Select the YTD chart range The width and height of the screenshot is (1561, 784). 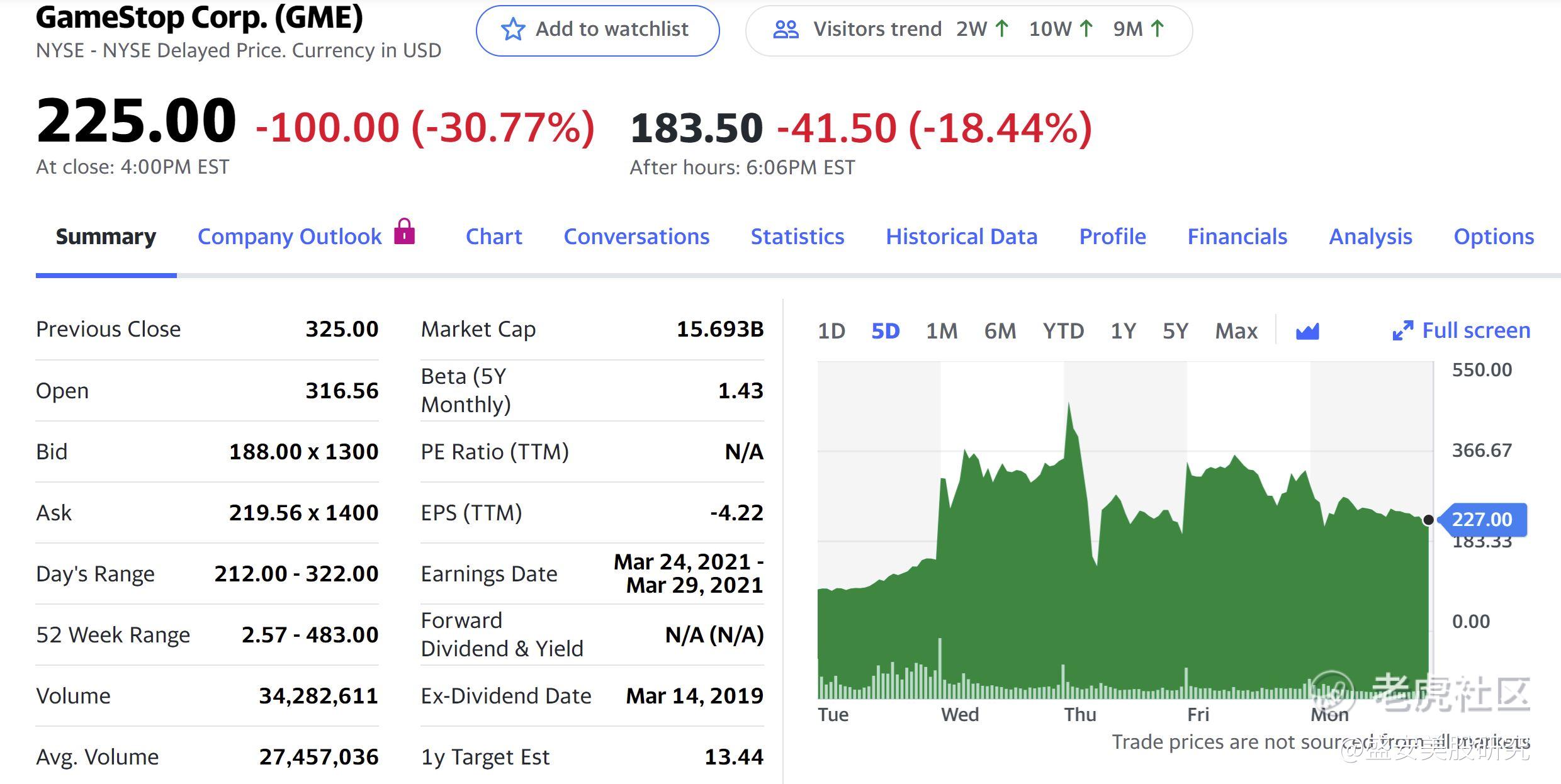point(1063,331)
